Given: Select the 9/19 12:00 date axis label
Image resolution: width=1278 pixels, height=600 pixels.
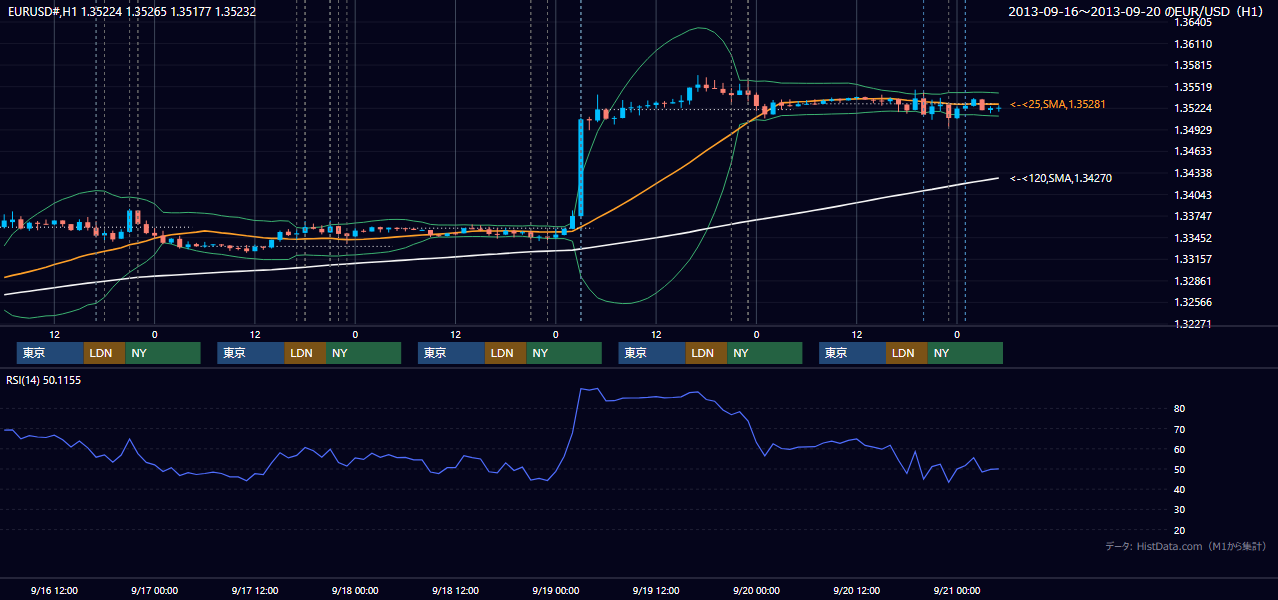Looking at the screenshot, I should (x=656, y=591).
